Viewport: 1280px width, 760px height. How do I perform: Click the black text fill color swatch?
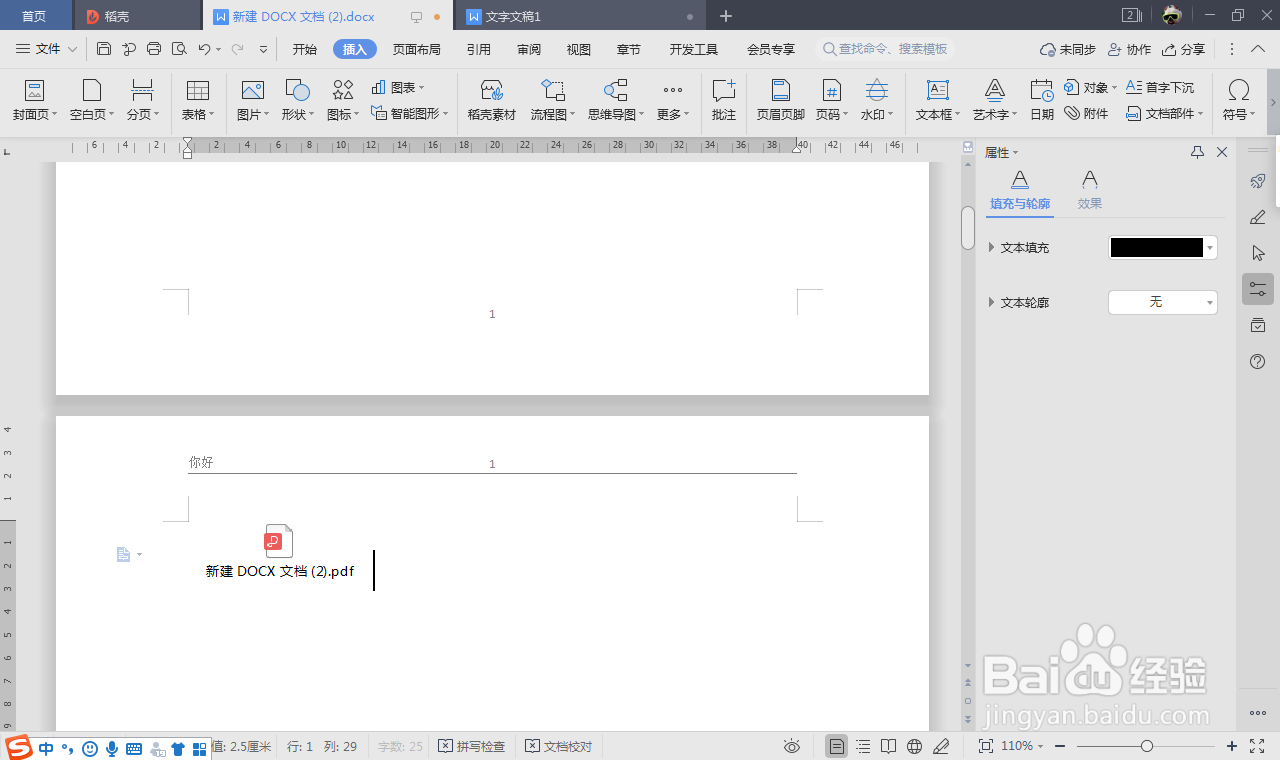click(1157, 247)
